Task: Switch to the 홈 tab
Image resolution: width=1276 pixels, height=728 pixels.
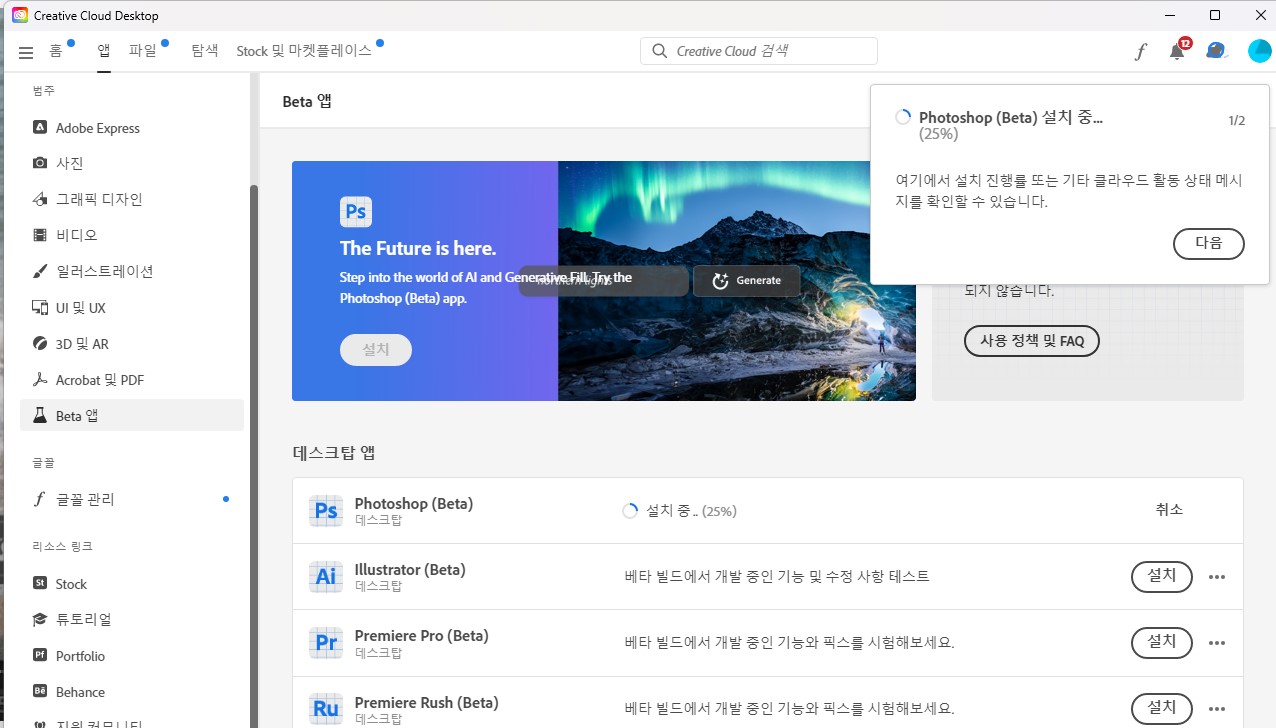Action: (x=56, y=51)
